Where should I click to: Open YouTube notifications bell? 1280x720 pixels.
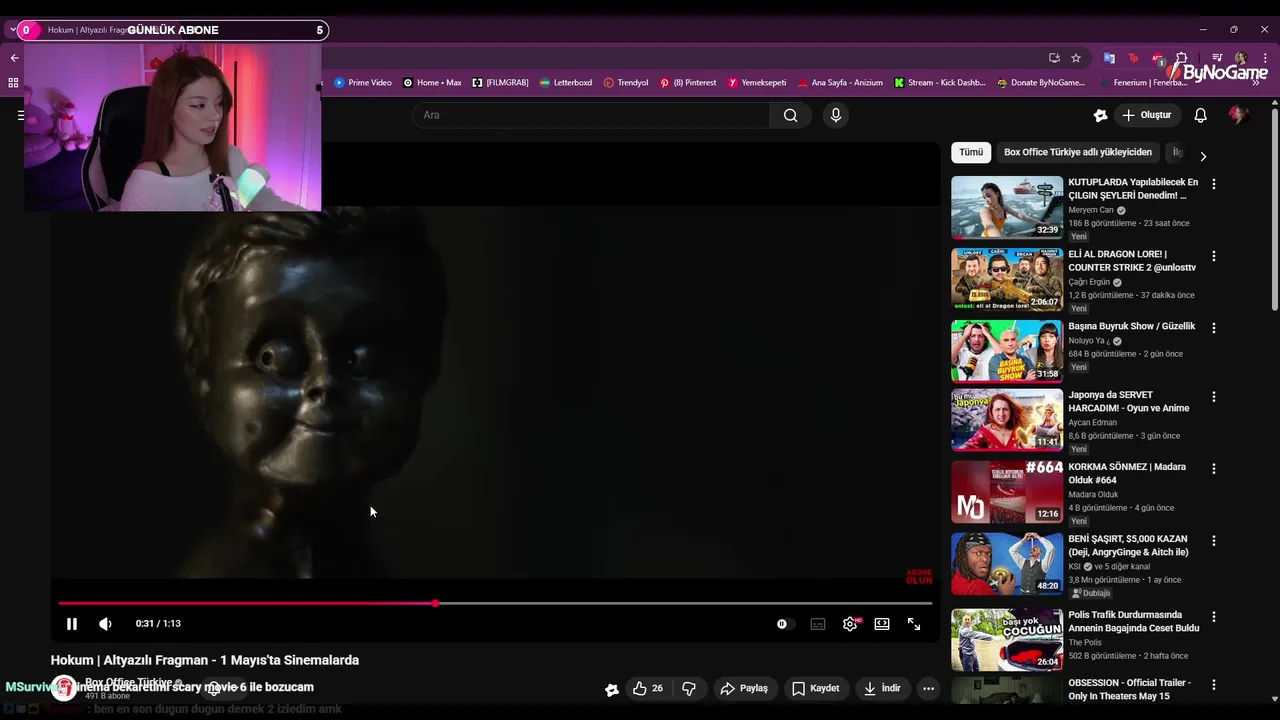pyautogui.click(x=1201, y=115)
